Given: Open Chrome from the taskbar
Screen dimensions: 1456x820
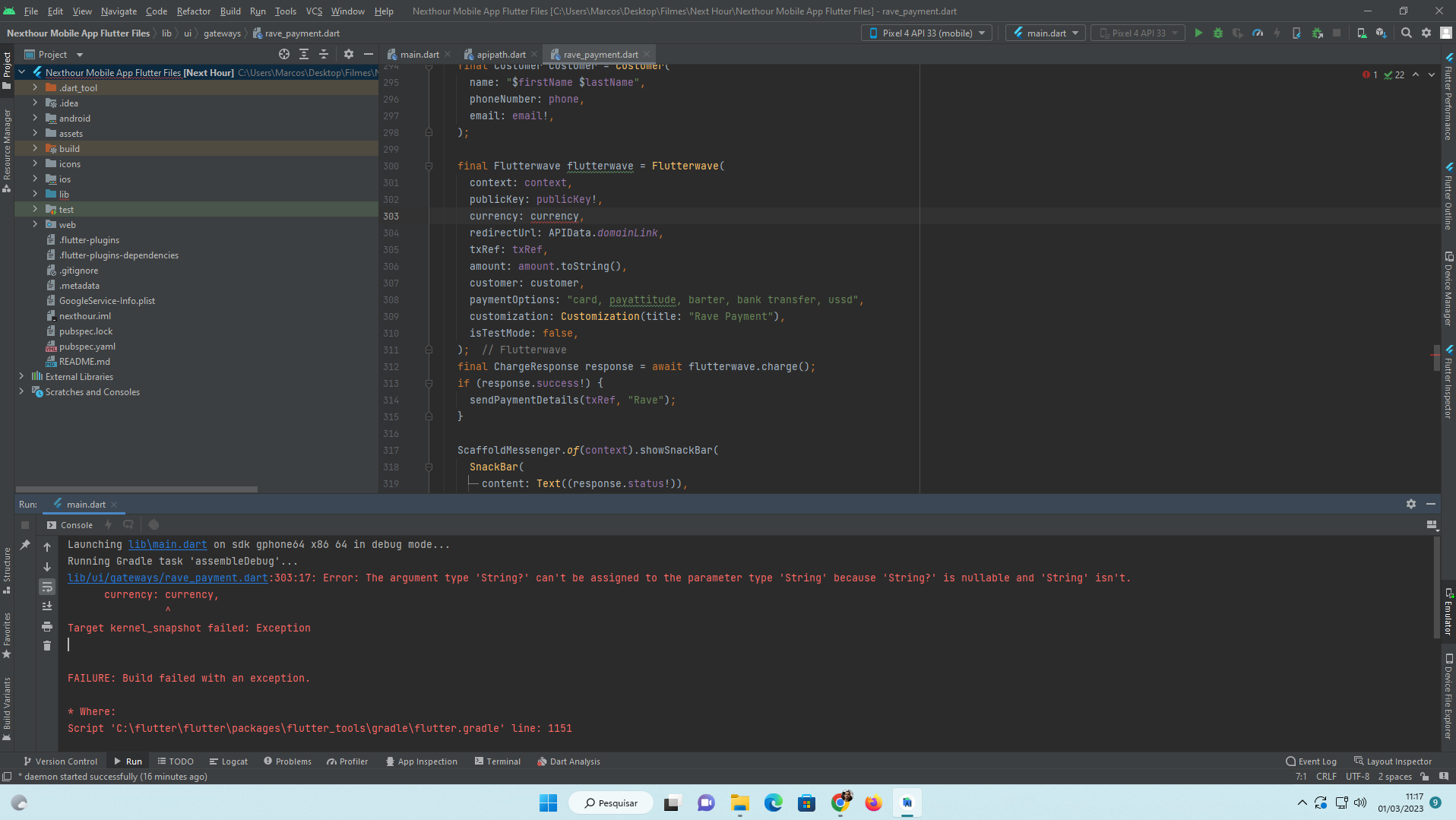Looking at the screenshot, I should tap(840, 803).
